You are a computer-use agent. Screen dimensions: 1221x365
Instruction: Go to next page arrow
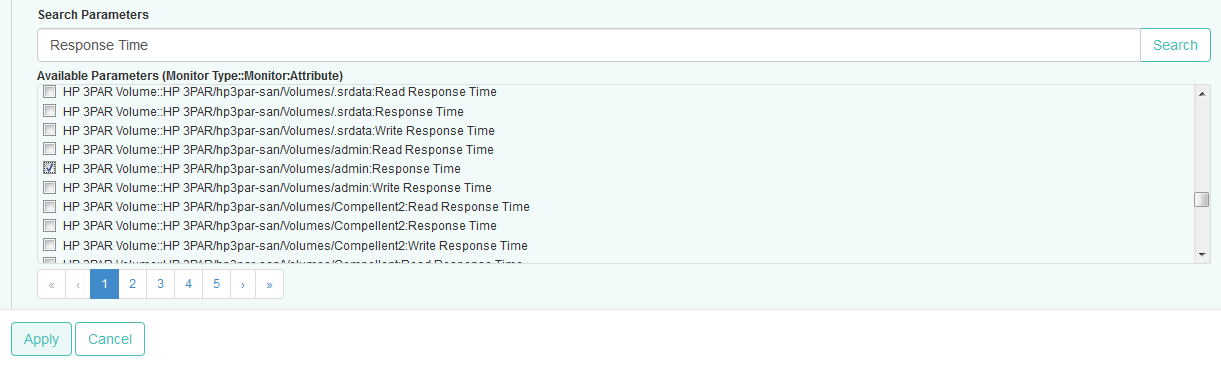point(243,284)
